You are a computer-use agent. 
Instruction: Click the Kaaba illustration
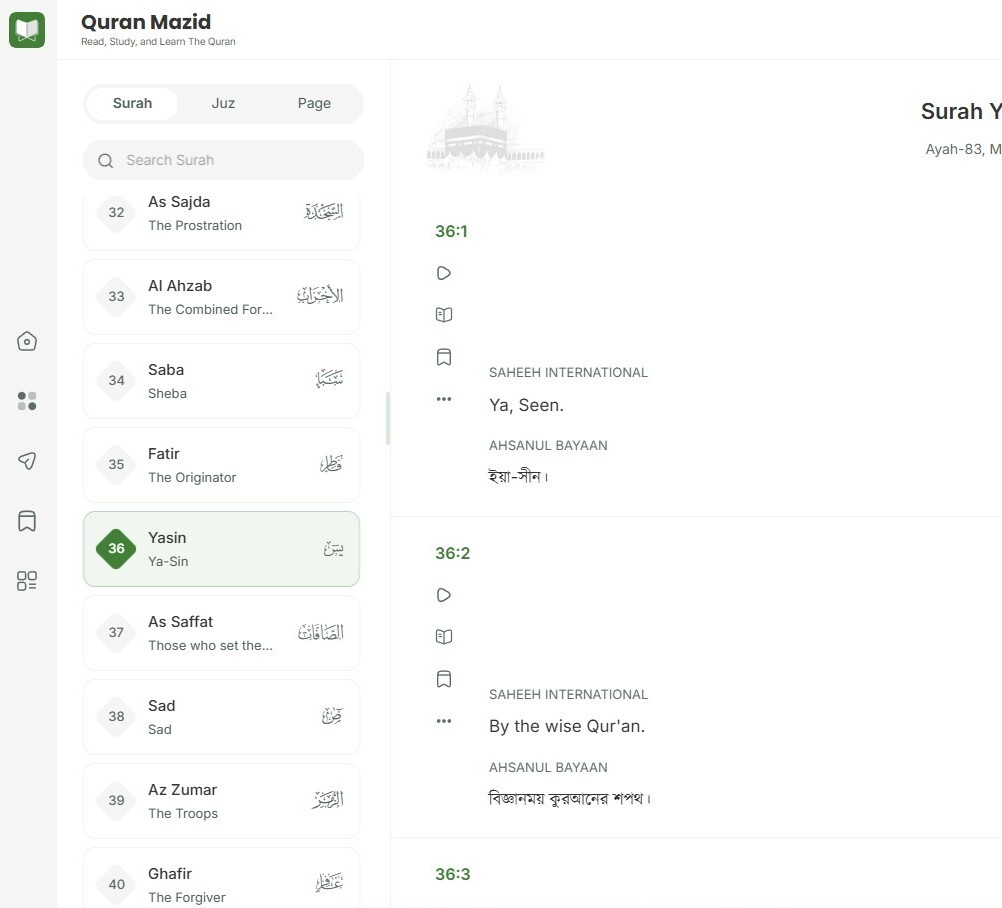486,128
